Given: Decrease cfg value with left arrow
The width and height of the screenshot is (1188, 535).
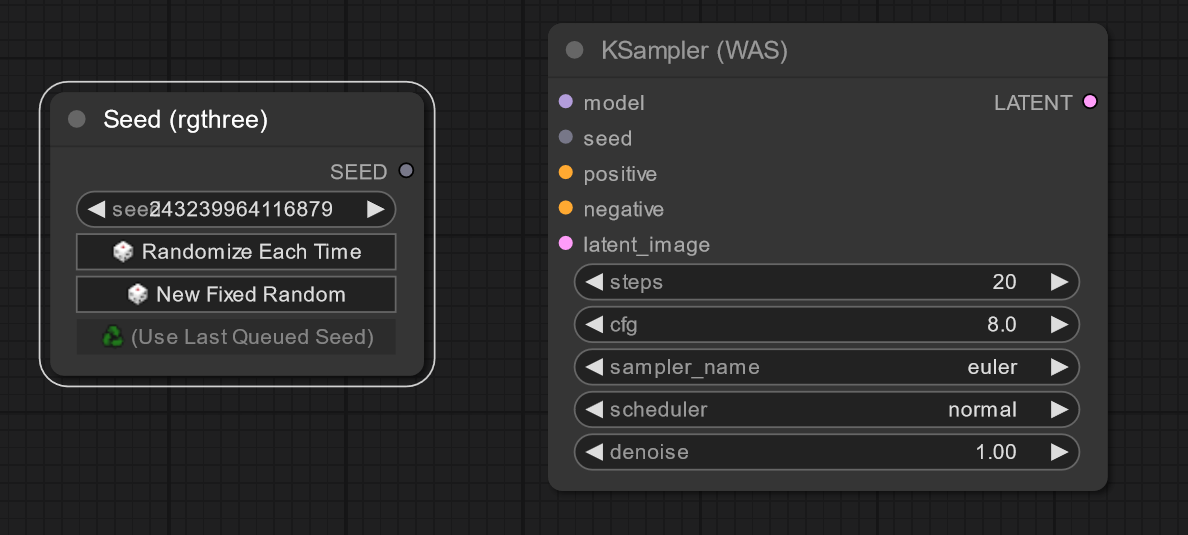Looking at the screenshot, I should [594, 325].
